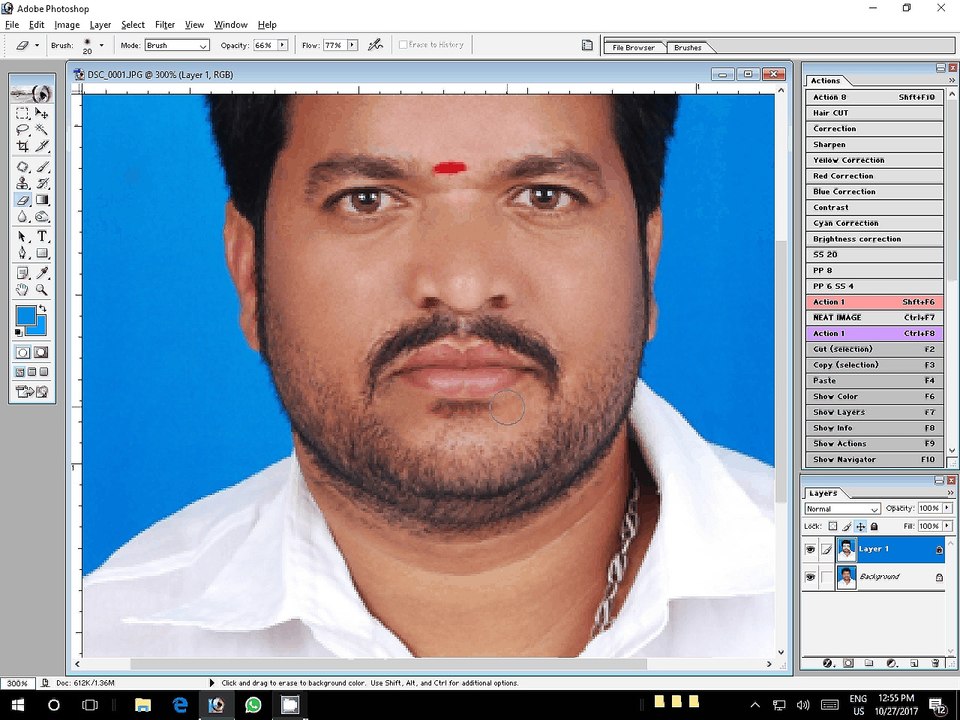Select the Pen tool
This screenshot has width=960, height=720.
coord(23,253)
